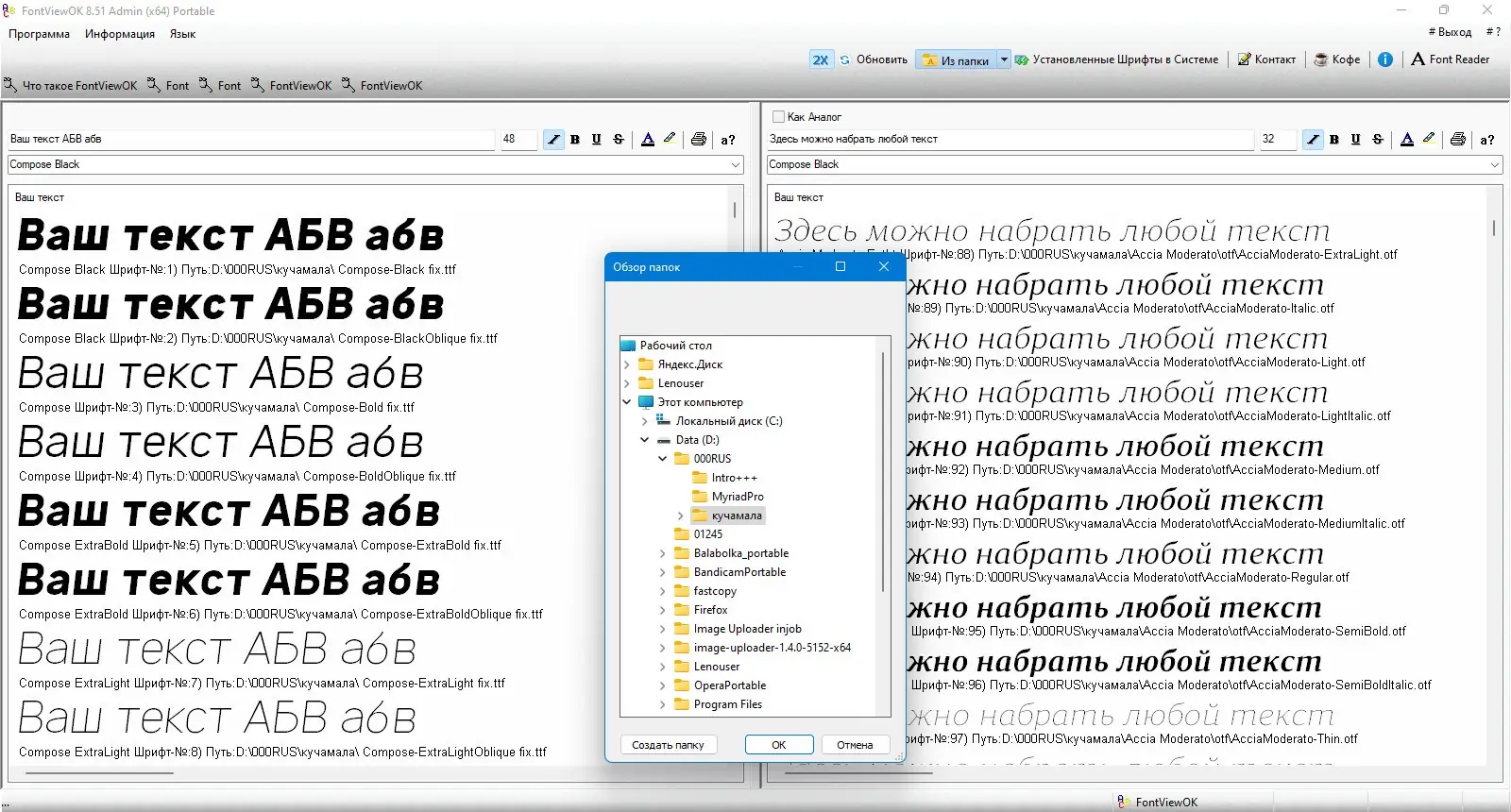Click the folder tree vertical scrollbar
Screen dimensions: 1511x812
[884, 472]
